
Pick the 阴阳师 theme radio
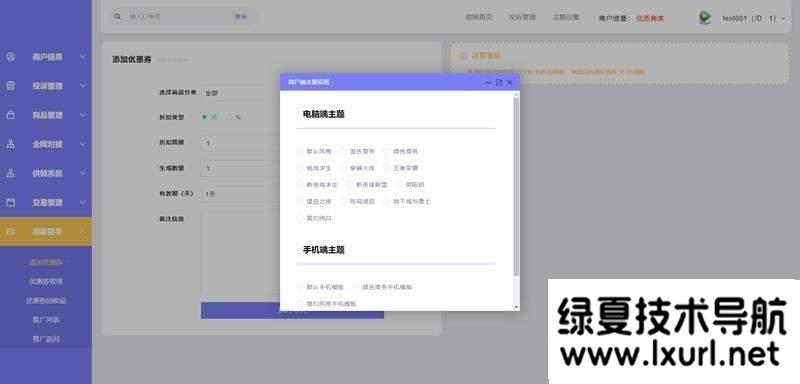click(400, 185)
